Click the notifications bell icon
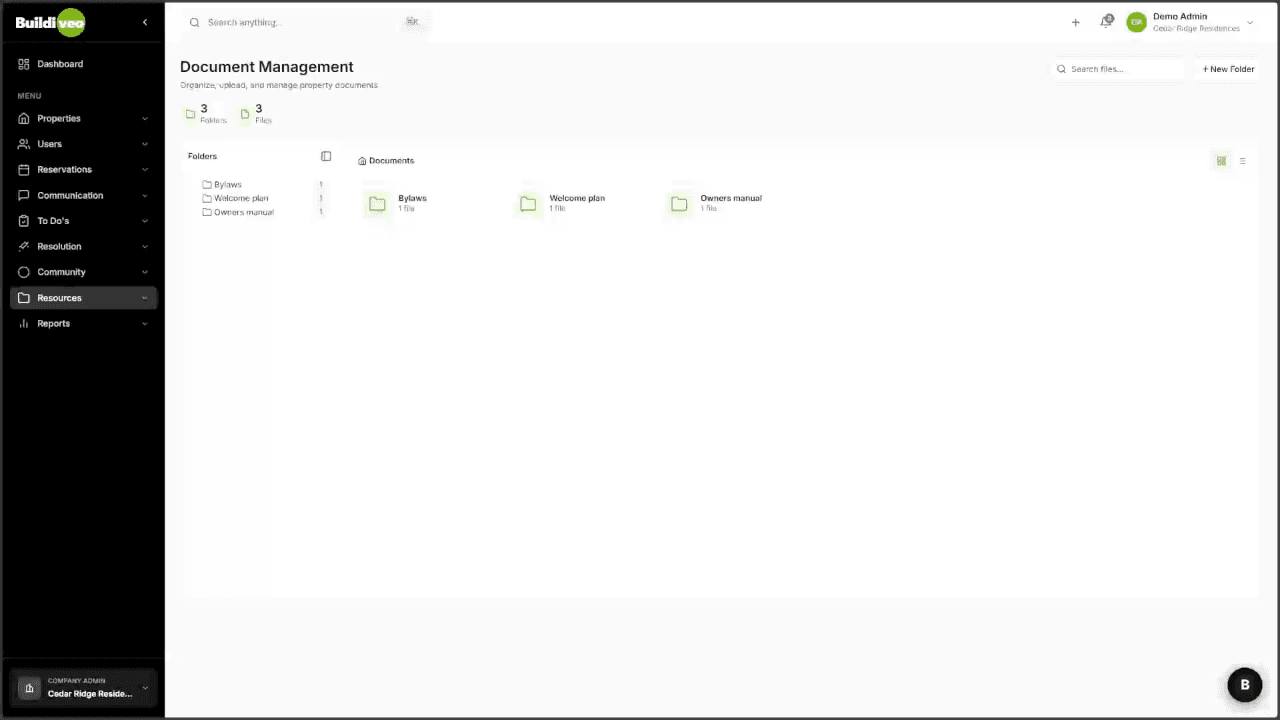1280x720 pixels. click(x=1106, y=22)
